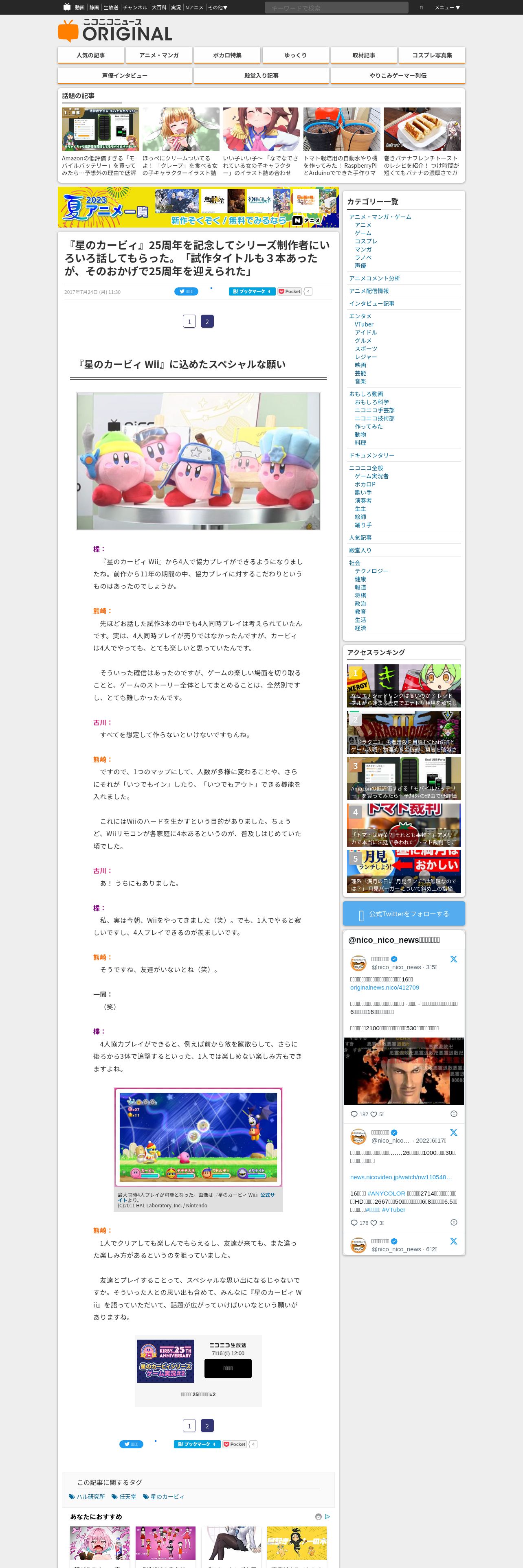This screenshot has width=523, height=1568.
Task: Click the X logo on the 2022年6月17日 tweet
Action: pos(454,1132)
